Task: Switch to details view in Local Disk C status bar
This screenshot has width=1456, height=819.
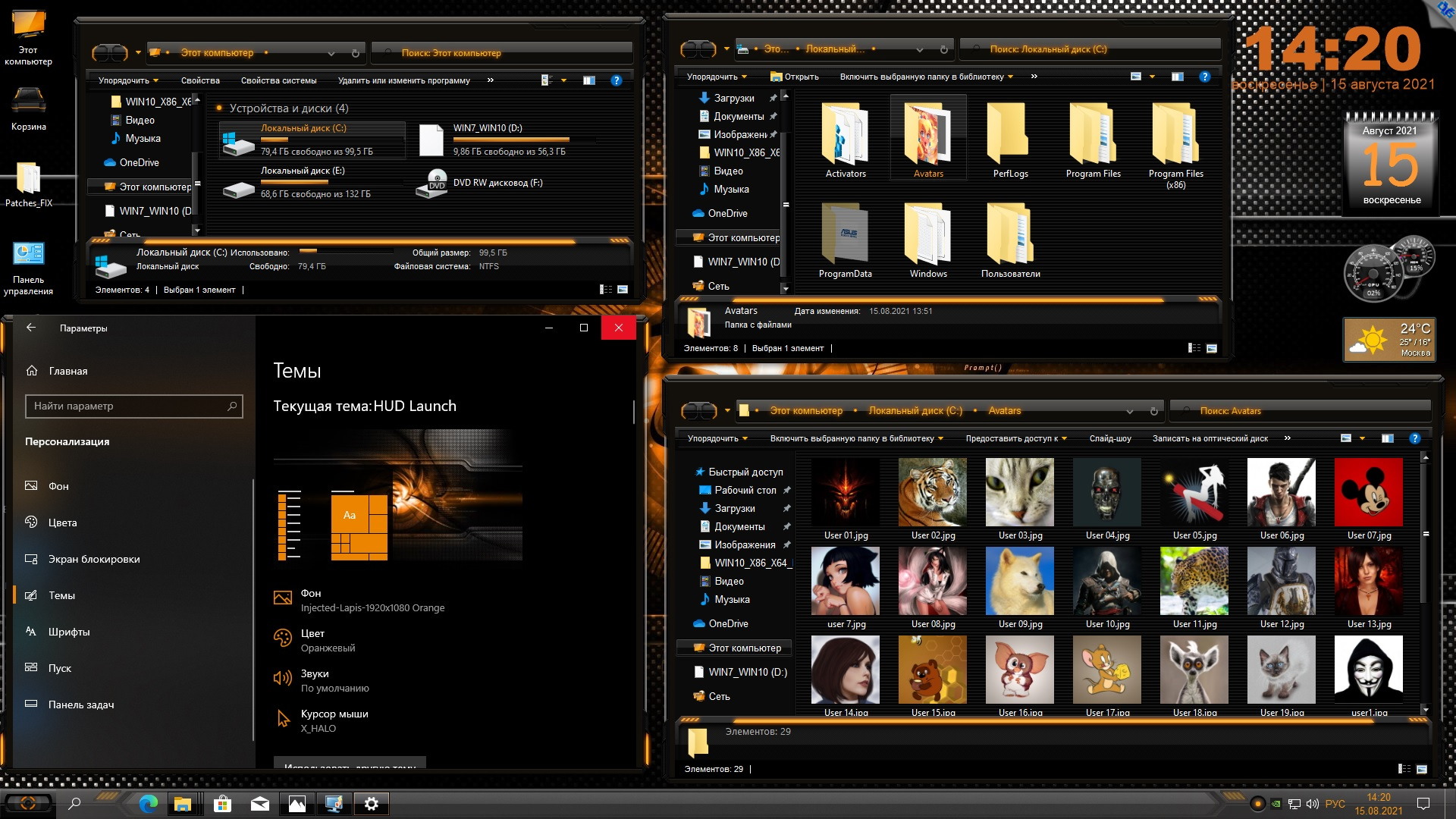Action: pyautogui.click(x=1194, y=348)
